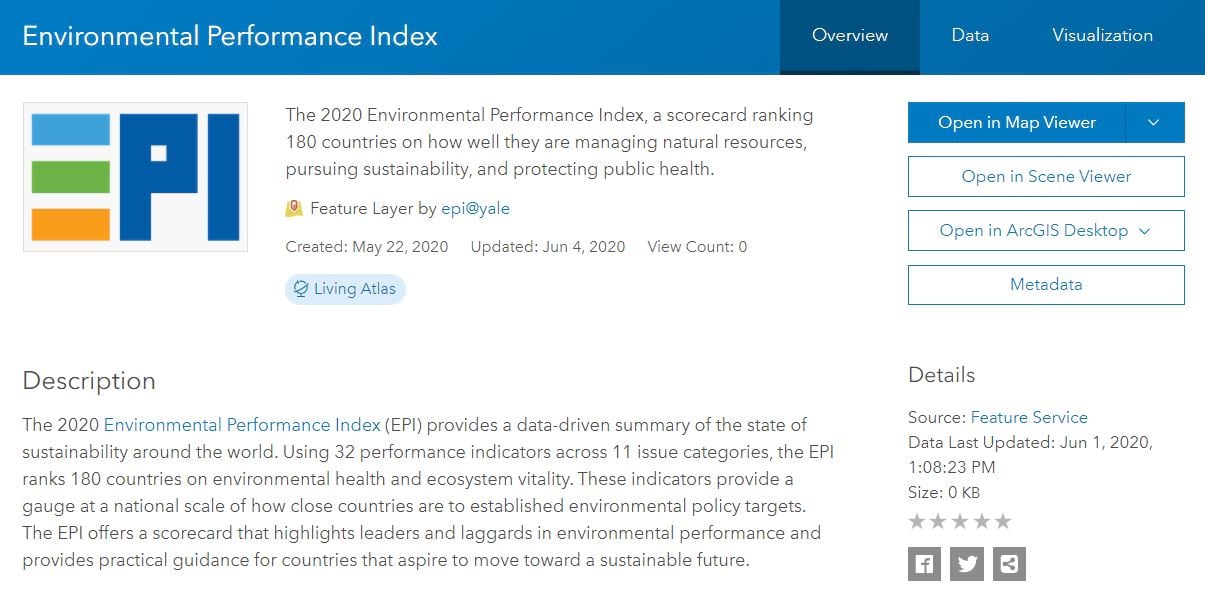
Task: Click the Twitter share icon
Action: (x=966, y=563)
